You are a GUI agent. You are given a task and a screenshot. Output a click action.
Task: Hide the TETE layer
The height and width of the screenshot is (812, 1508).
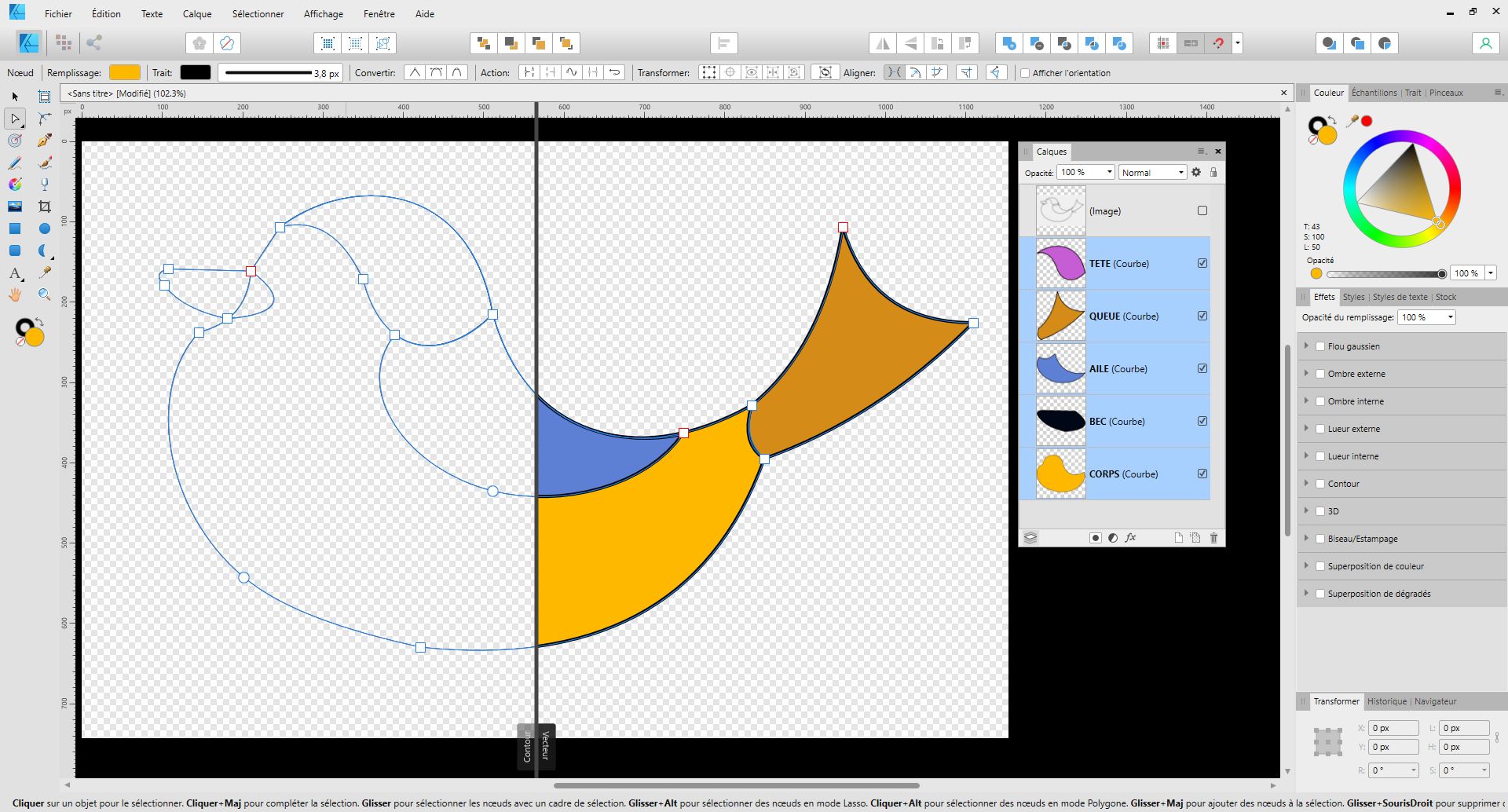point(1202,263)
